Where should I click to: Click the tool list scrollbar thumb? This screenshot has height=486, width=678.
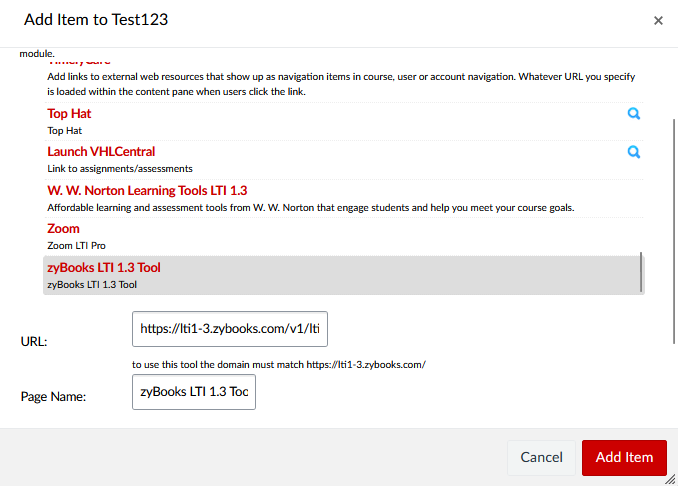[641, 272]
